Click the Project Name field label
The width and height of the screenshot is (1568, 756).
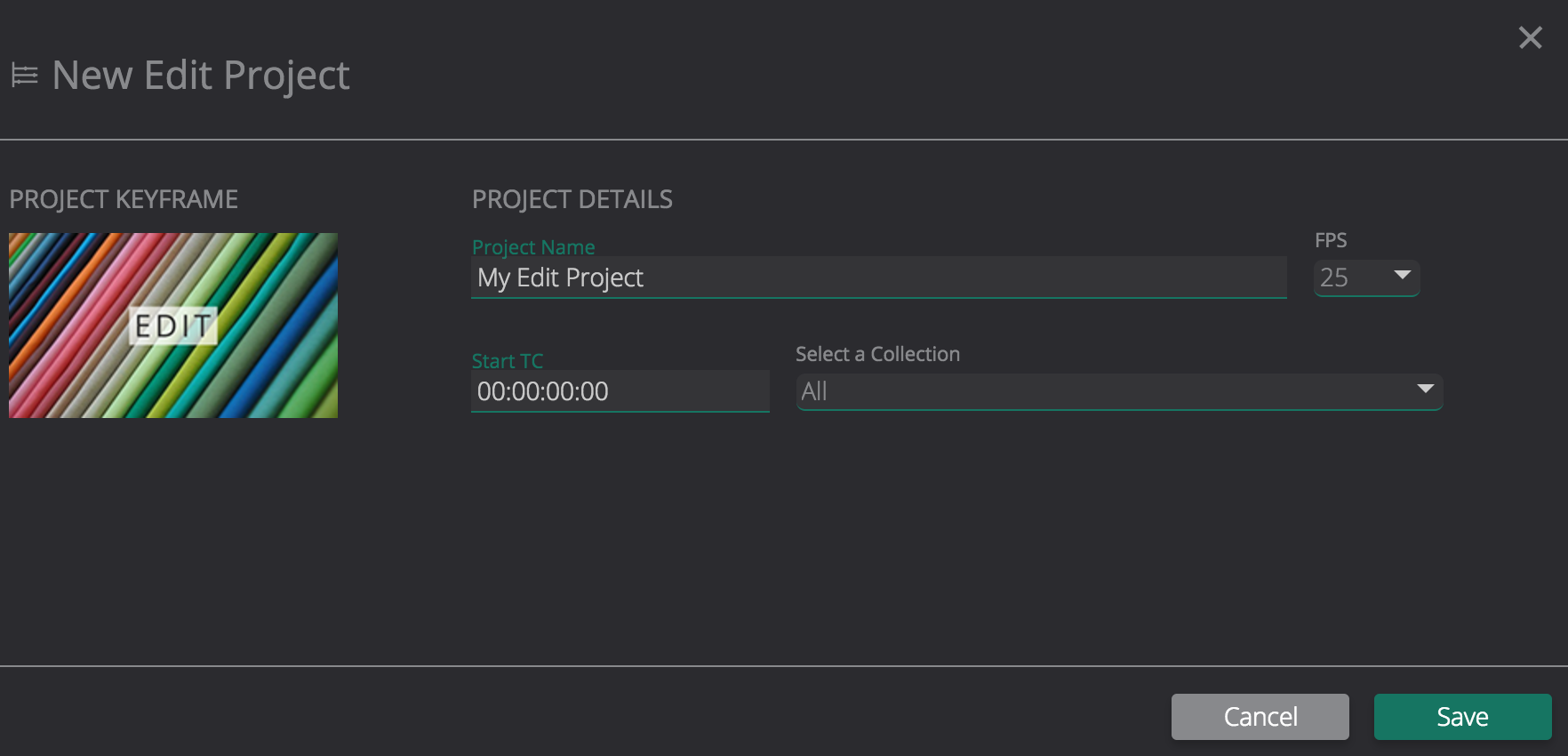533,246
